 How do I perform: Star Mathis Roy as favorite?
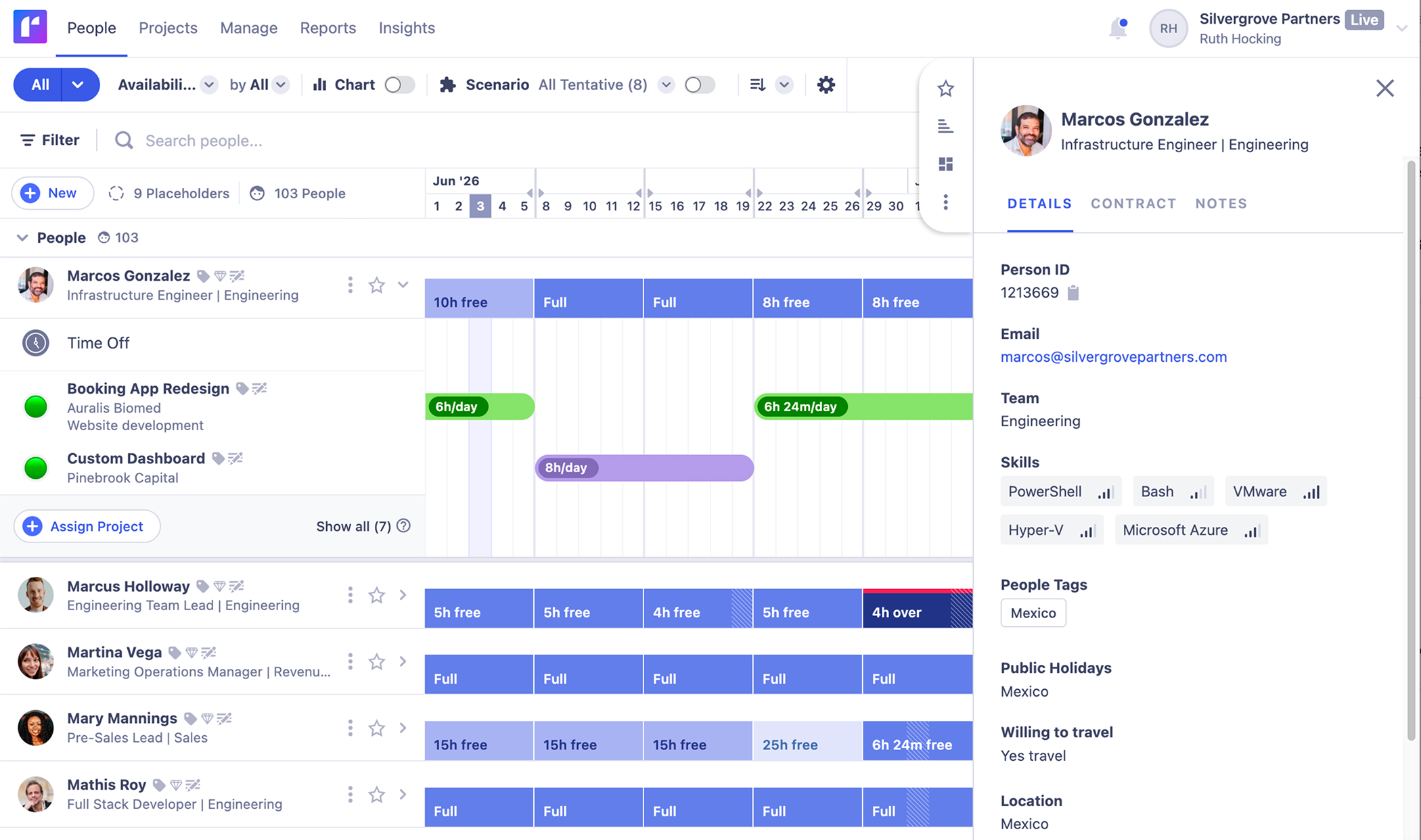tap(376, 794)
